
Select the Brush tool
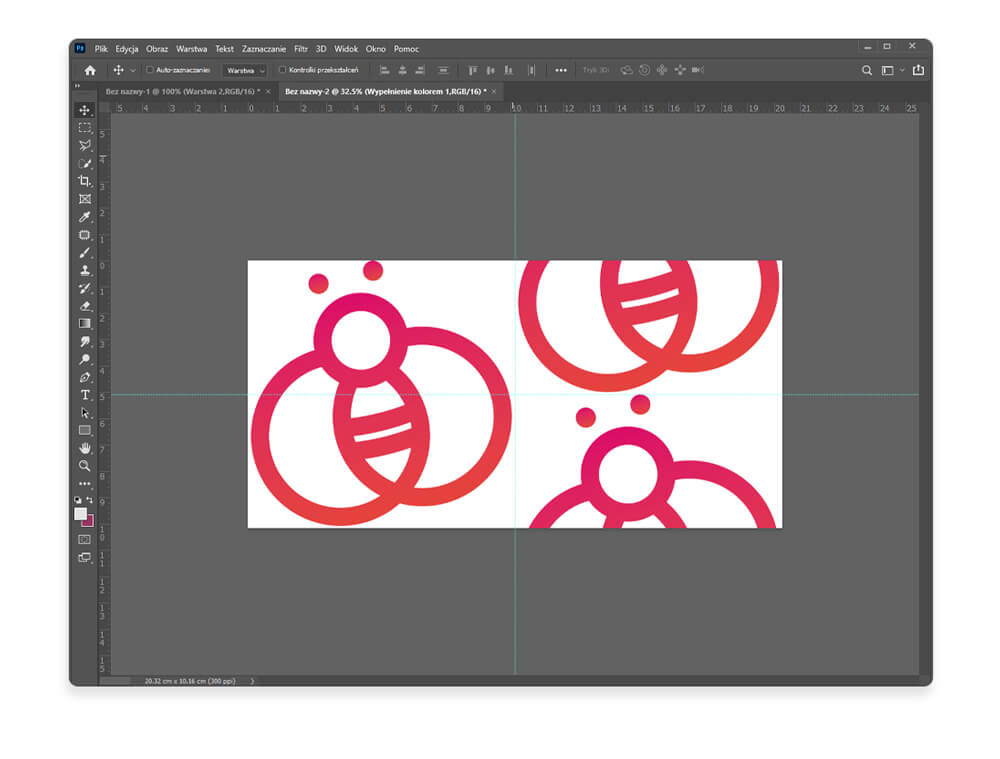[85, 253]
